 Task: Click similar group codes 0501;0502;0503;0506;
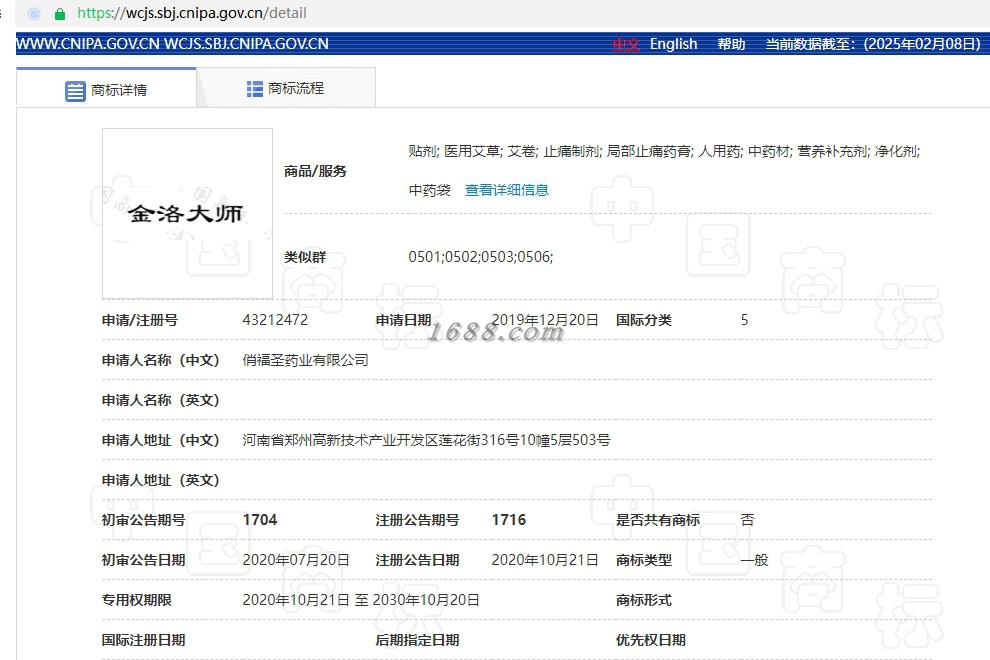tap(480, 257)
